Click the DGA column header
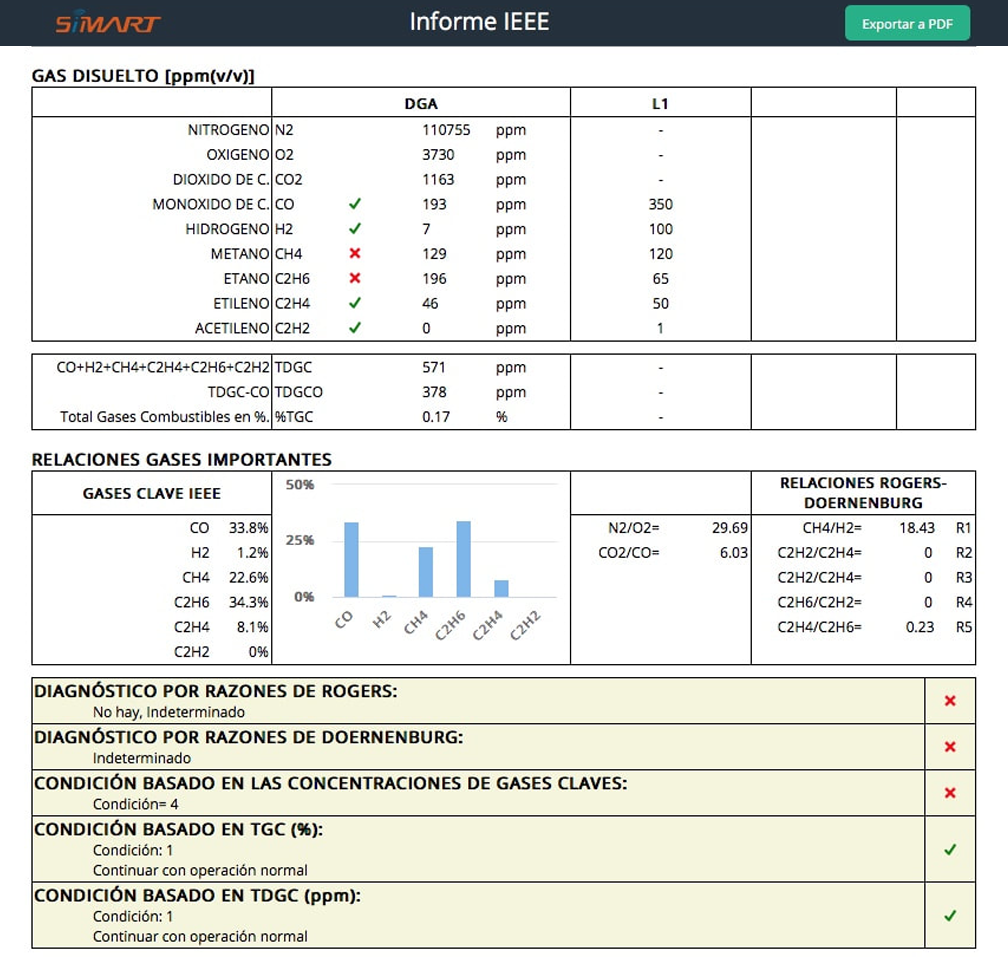Image resolution: width=1008 pixels, height=959 pixels. click(x=421, y=103)
